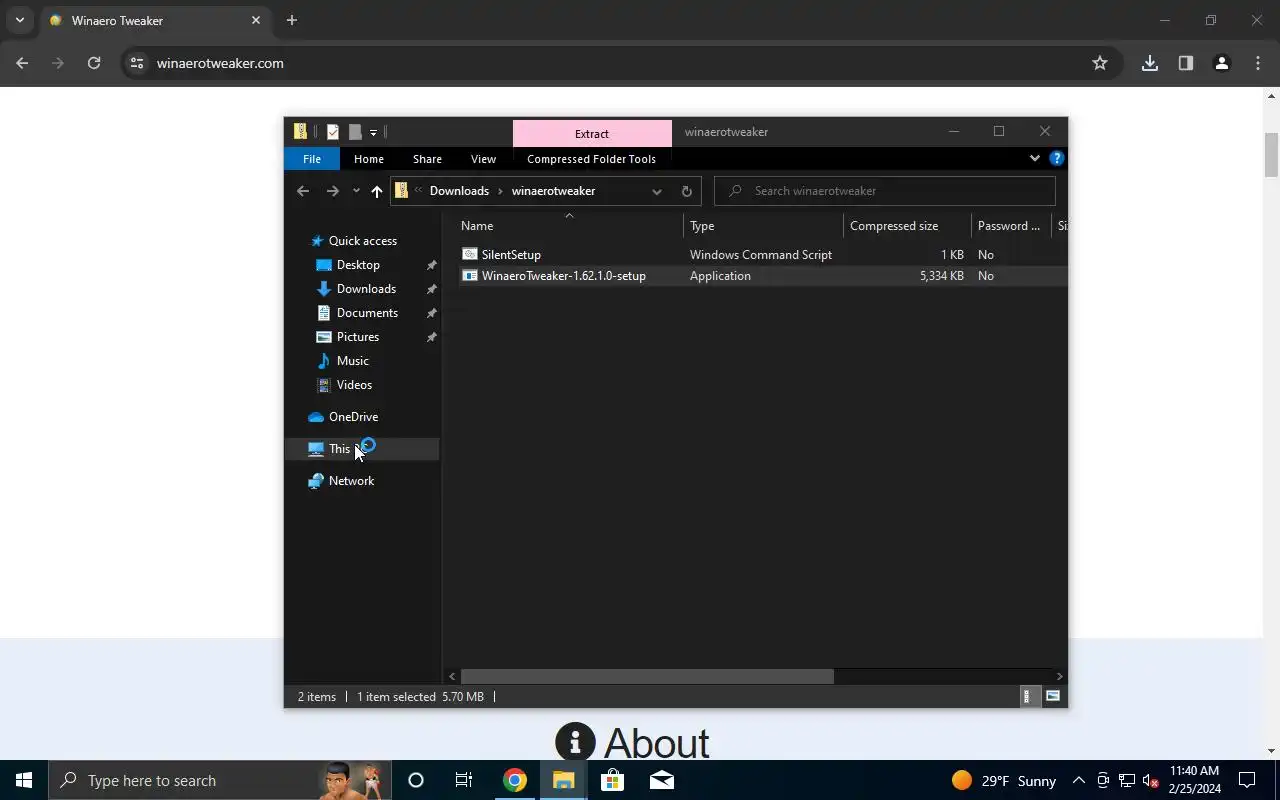This screenshot has width=1280, height=800.
Task: Go forward in File Explorer
Action: point(333,191)
